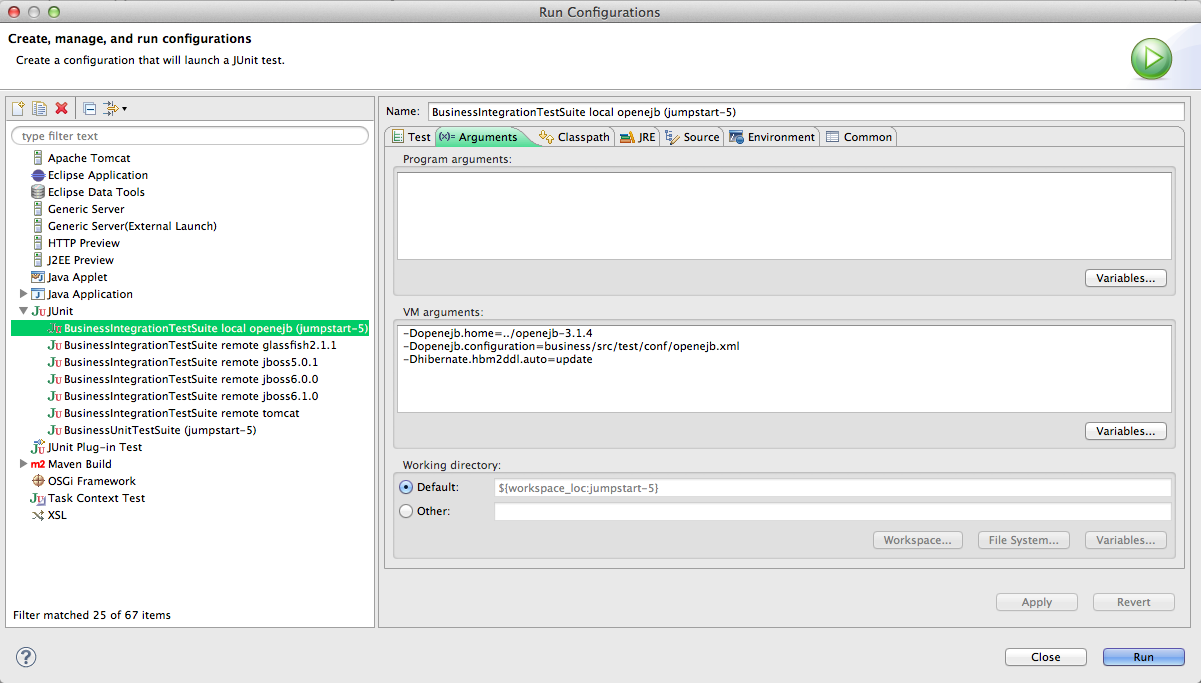Select BusinessIntegrationTestSuite remote tomcat

tap(182, 413)
